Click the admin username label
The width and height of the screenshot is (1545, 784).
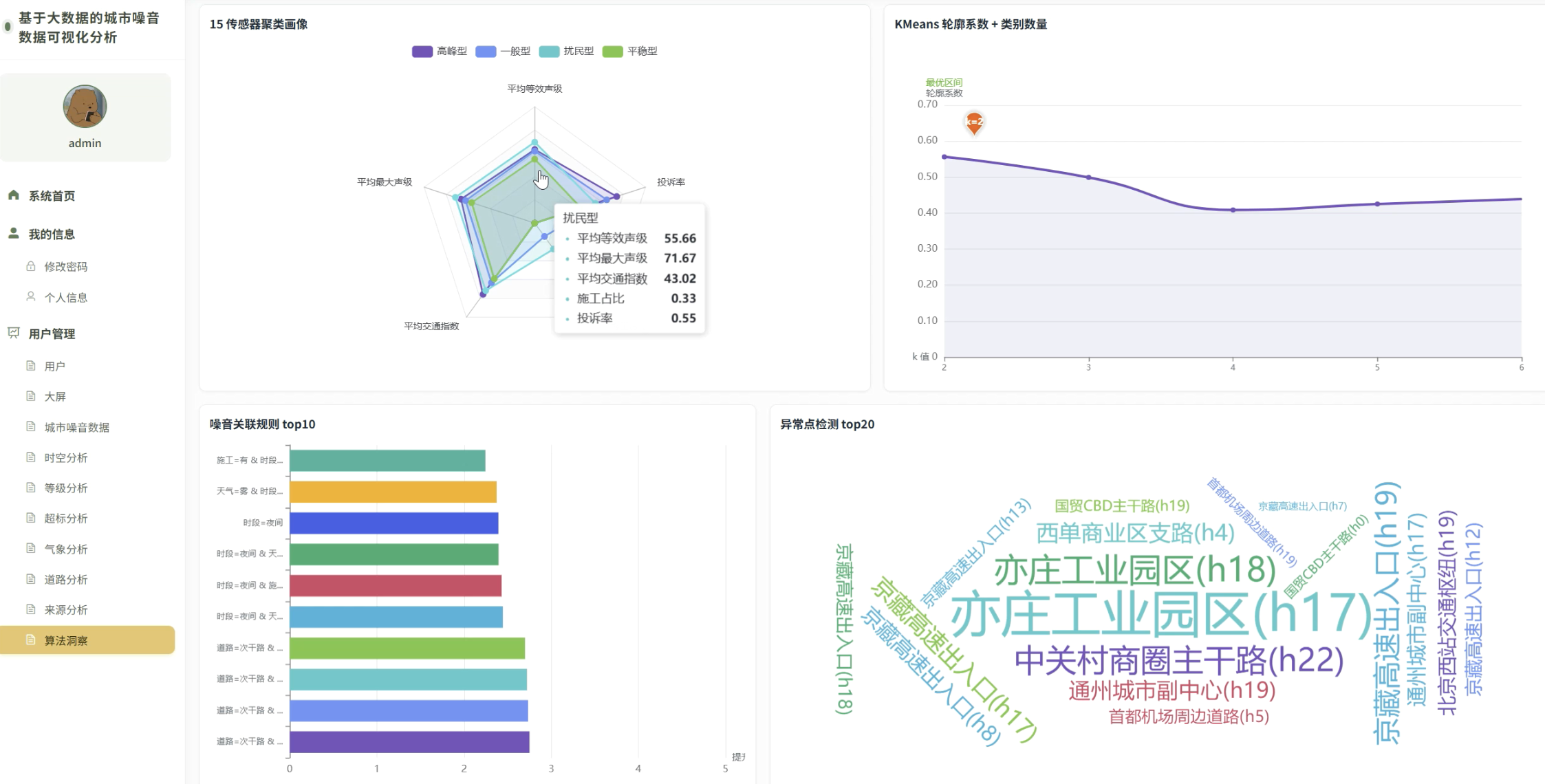click(x=85, y=143)
